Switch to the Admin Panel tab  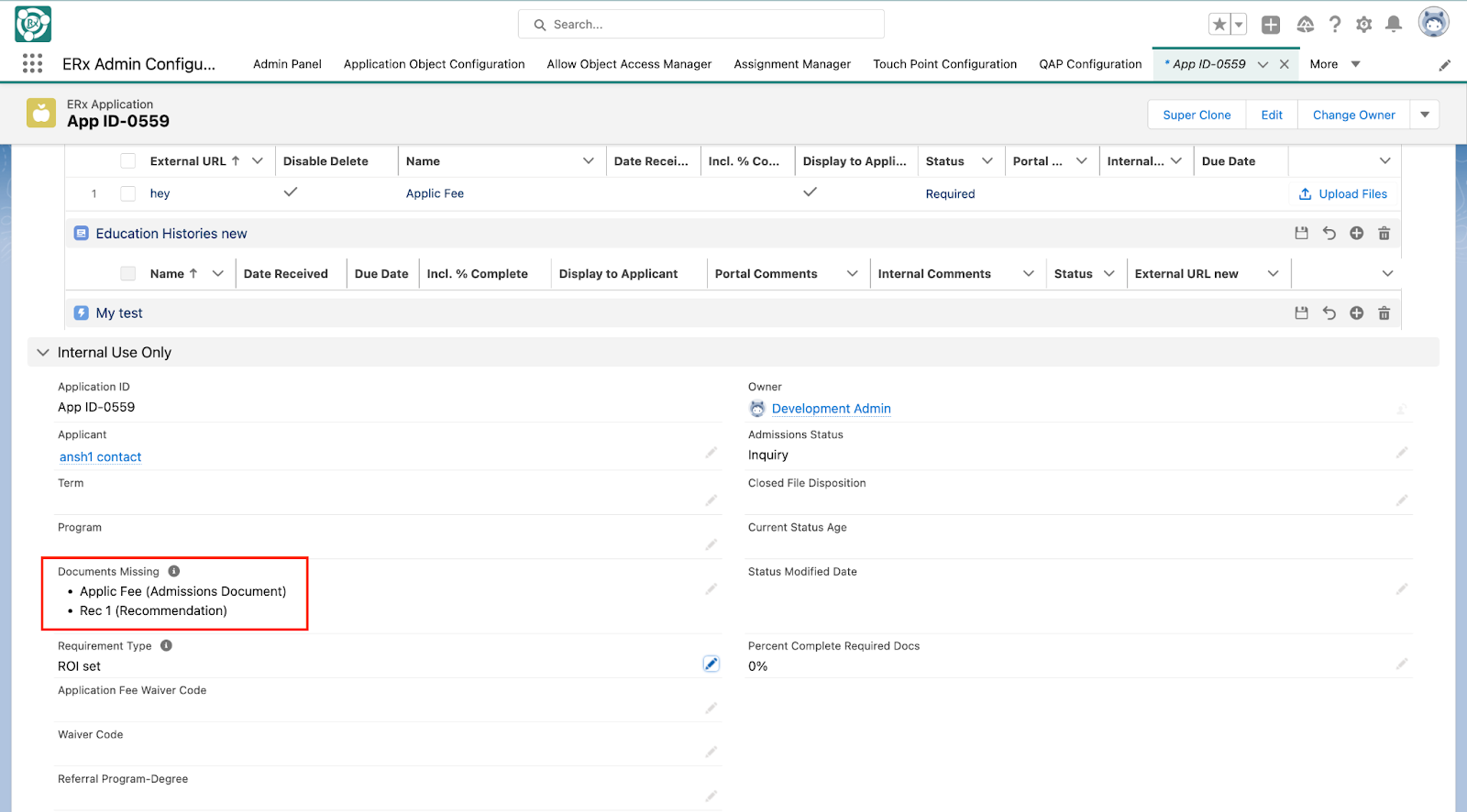[287, 64]
